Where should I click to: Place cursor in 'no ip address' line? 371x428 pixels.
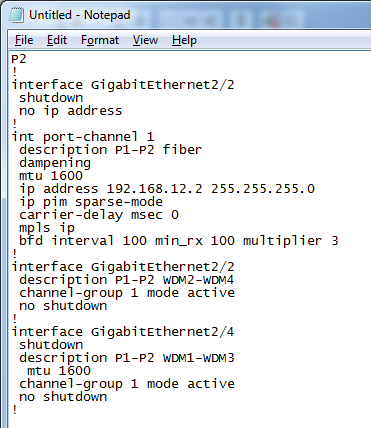click(71, 111)
